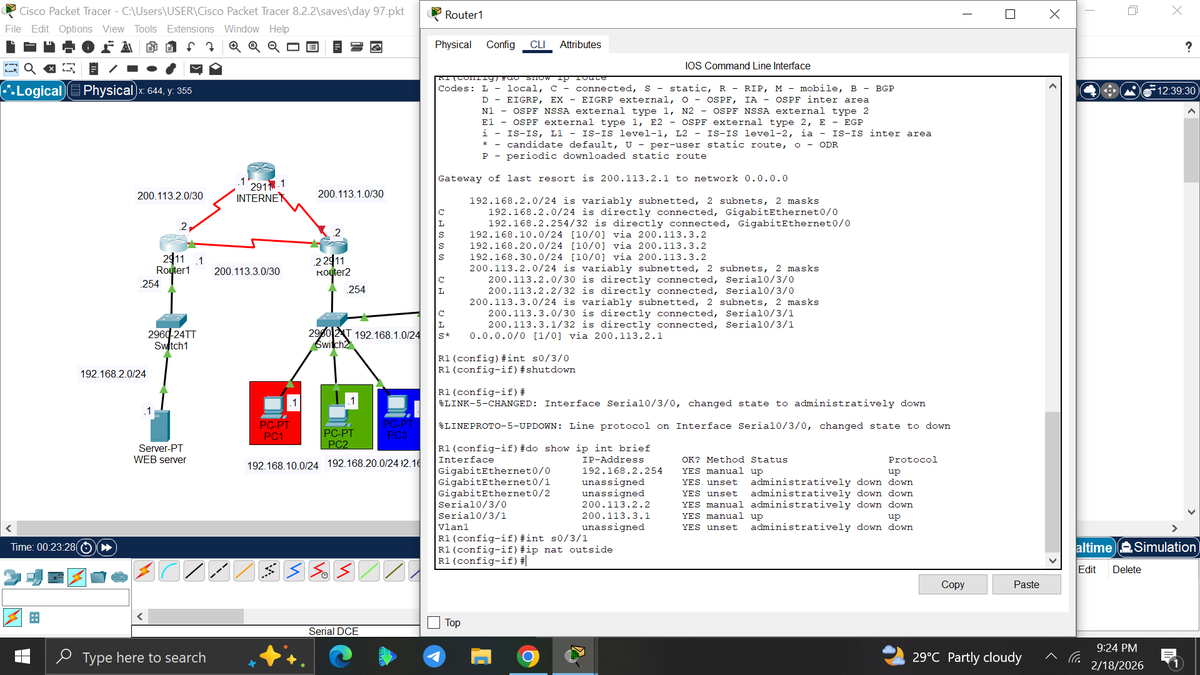Open the Extensions menu

[x=190, y=29]
